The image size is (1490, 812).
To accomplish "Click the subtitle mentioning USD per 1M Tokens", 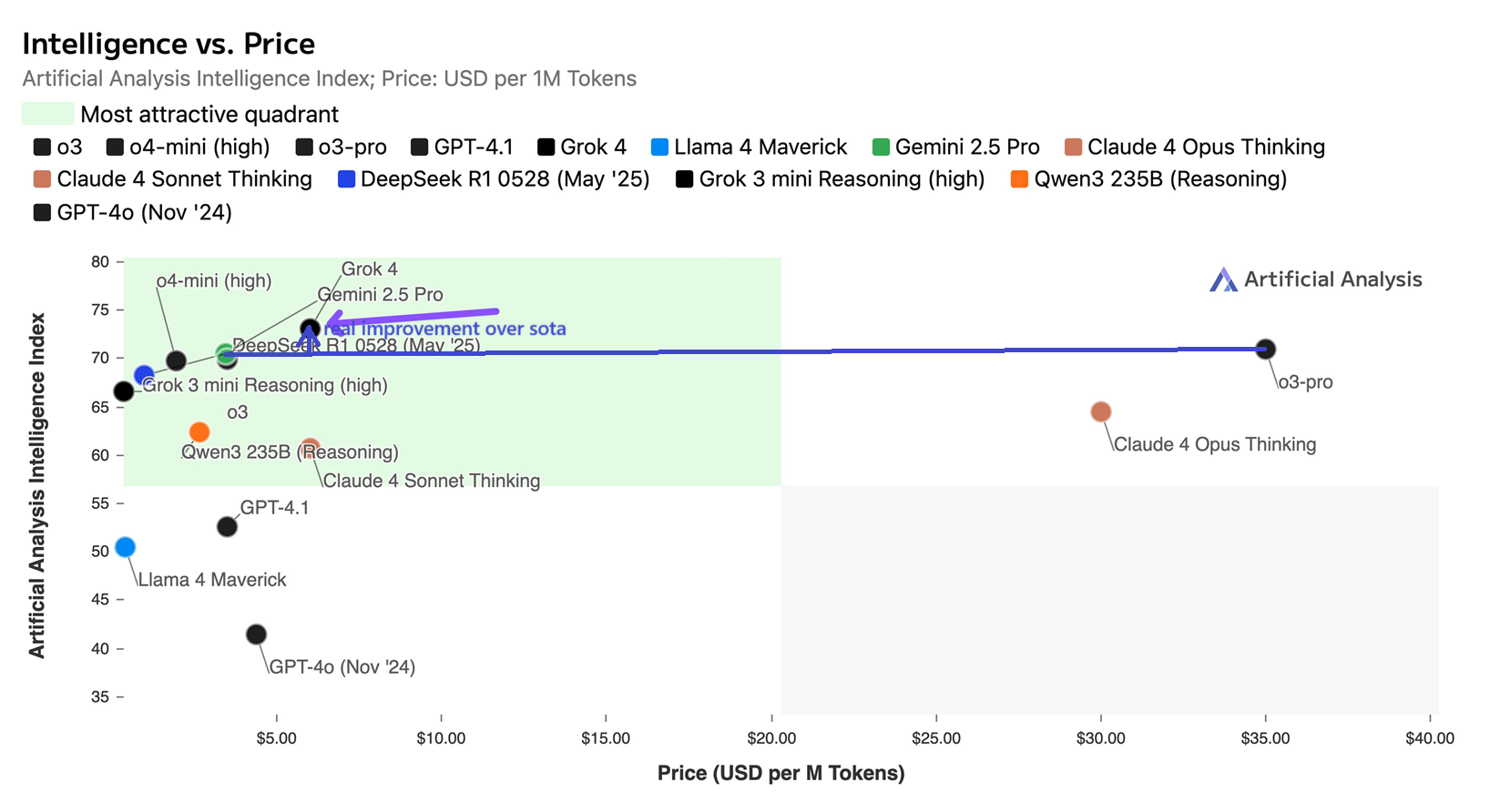I will [x=329, y=78].
